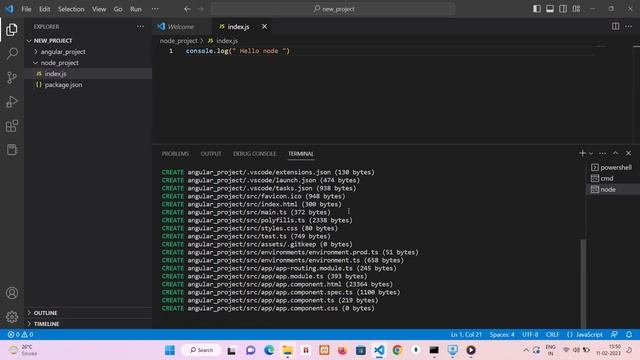
Task: Open the Go menu
Action: tap(118, 9)
